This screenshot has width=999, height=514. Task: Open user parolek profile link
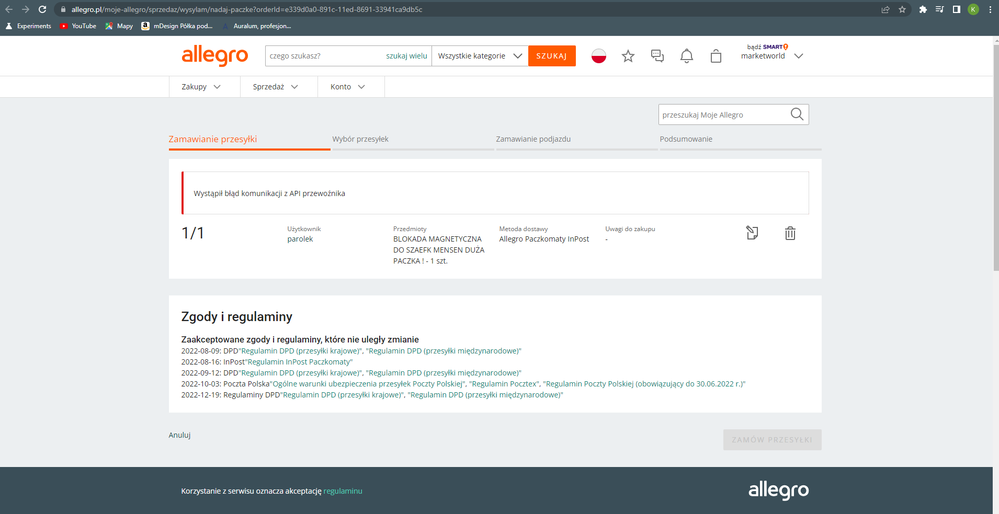[x=300, y=239]
